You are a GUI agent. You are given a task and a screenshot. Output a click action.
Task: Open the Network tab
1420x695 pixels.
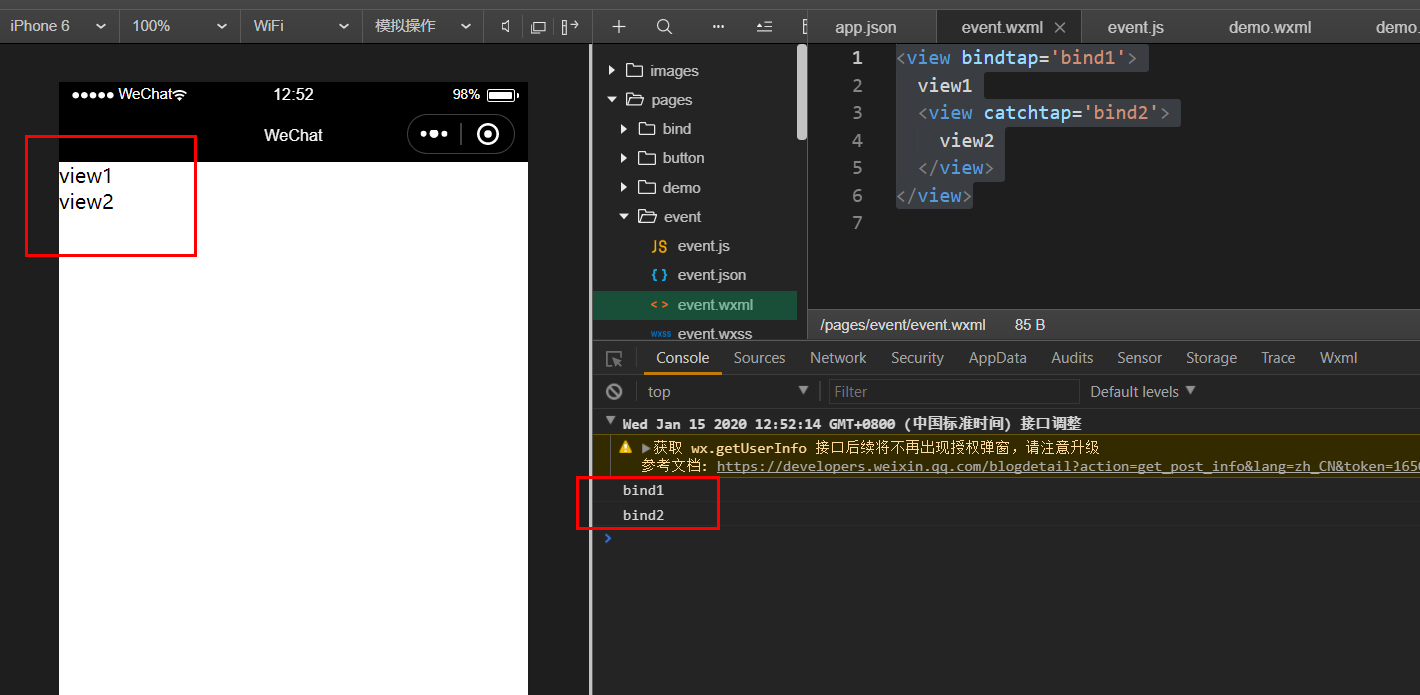pyautogui.click(x=838, y=358)
